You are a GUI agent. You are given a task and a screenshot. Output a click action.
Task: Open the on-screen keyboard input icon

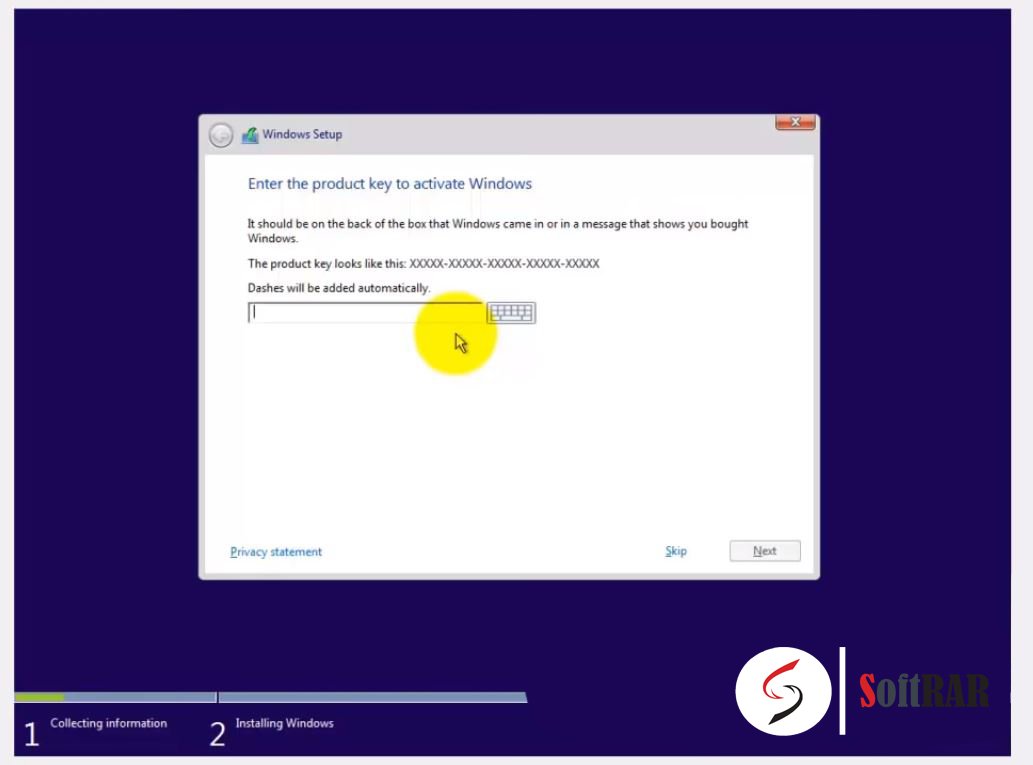511,312
